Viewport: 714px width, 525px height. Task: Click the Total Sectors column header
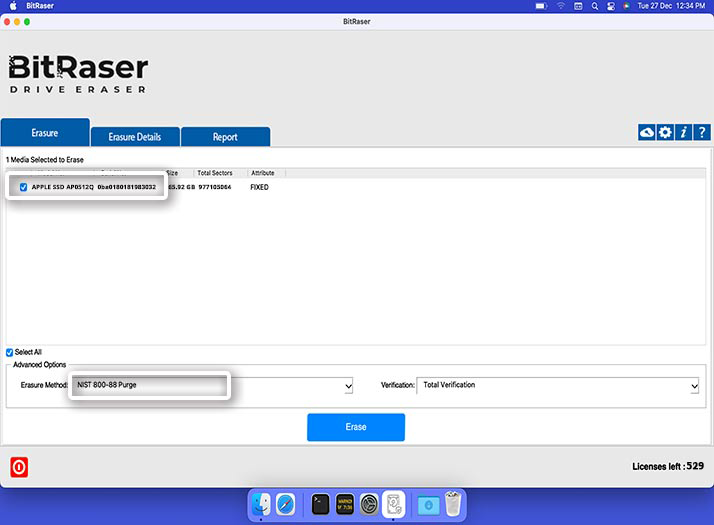coord(215,173)
